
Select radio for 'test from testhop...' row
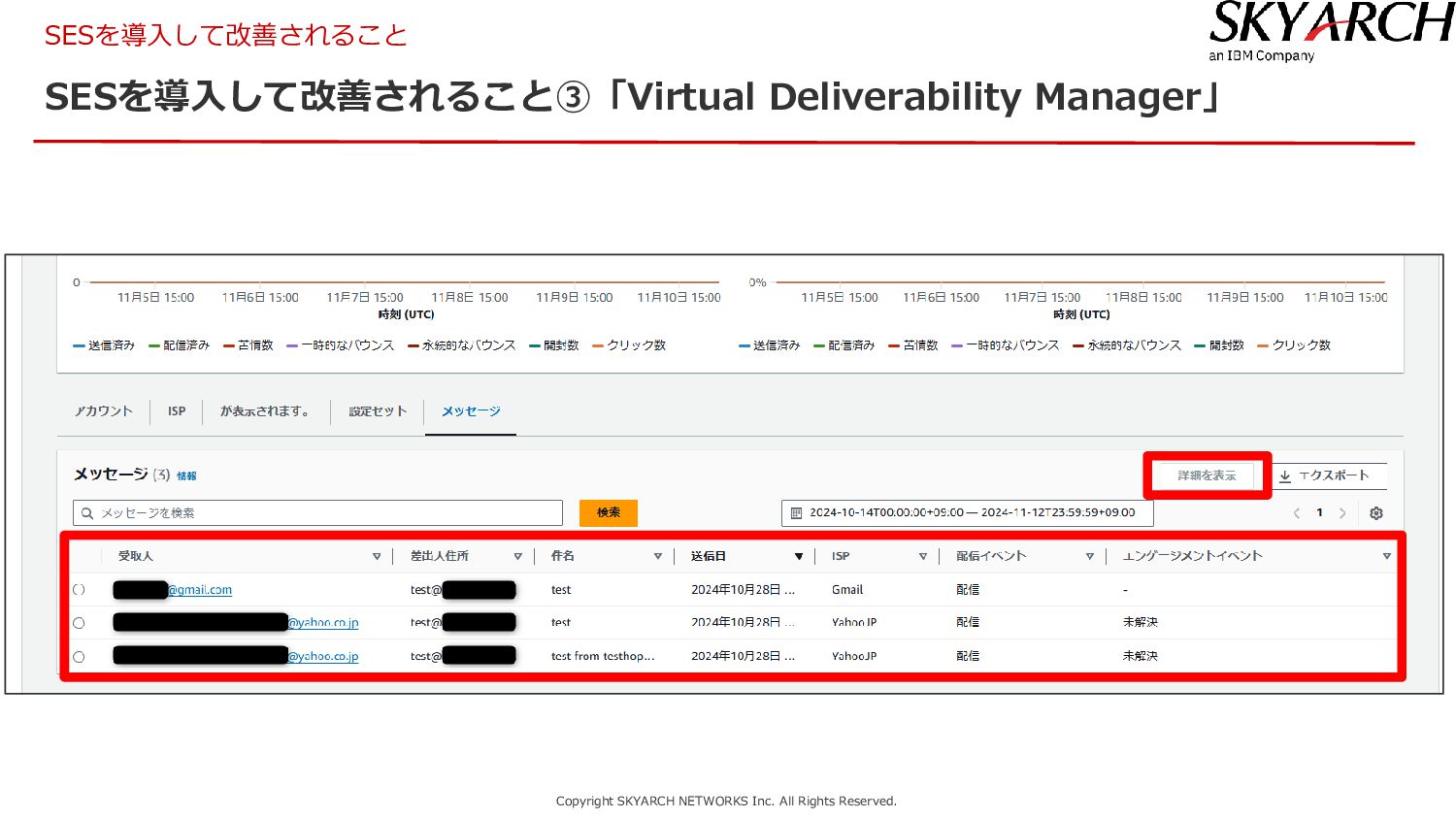coord(79,657)
